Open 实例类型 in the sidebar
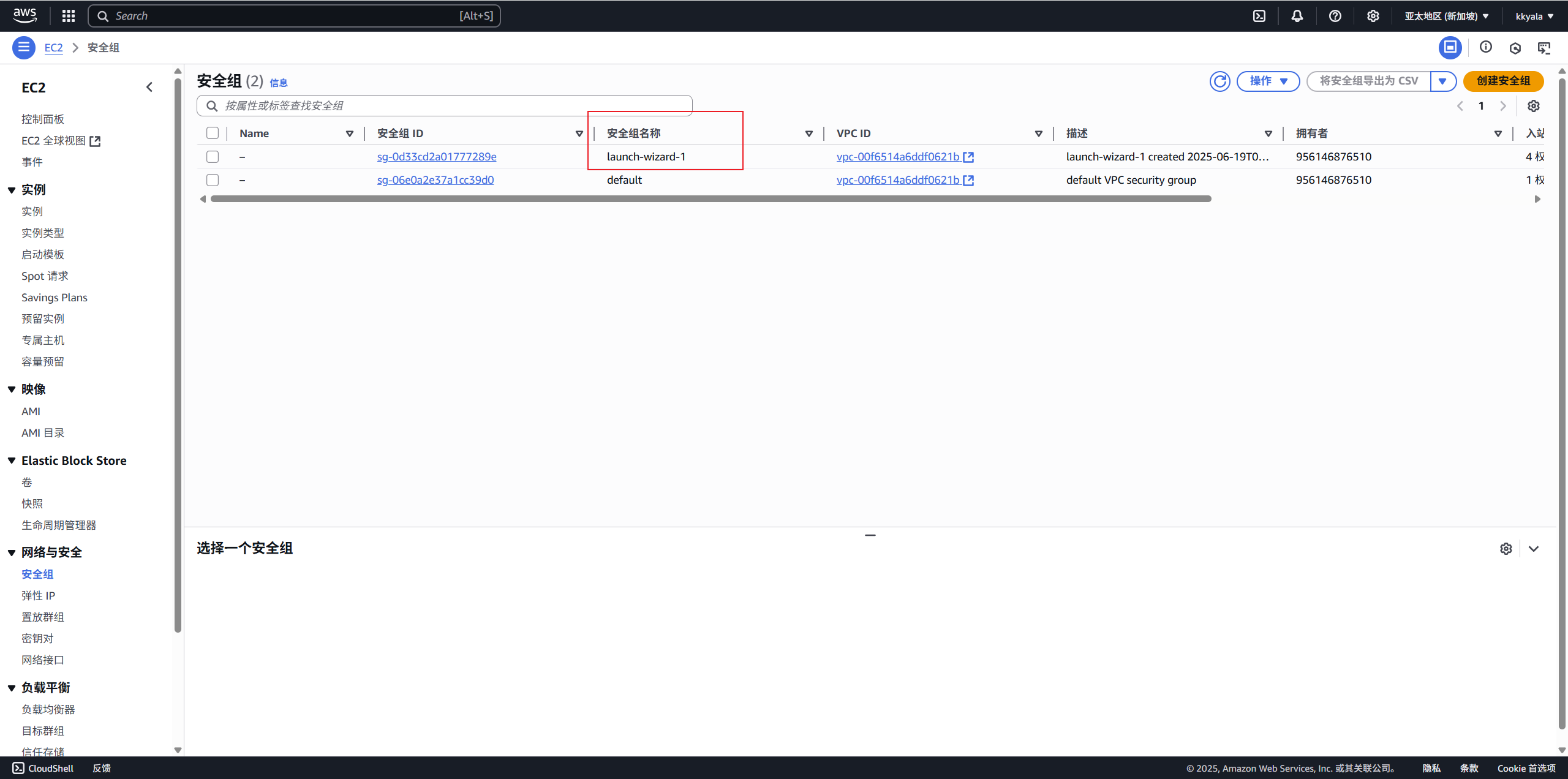Image resolution: width=1568 pixels, height=779 pixels. (43, 233)
